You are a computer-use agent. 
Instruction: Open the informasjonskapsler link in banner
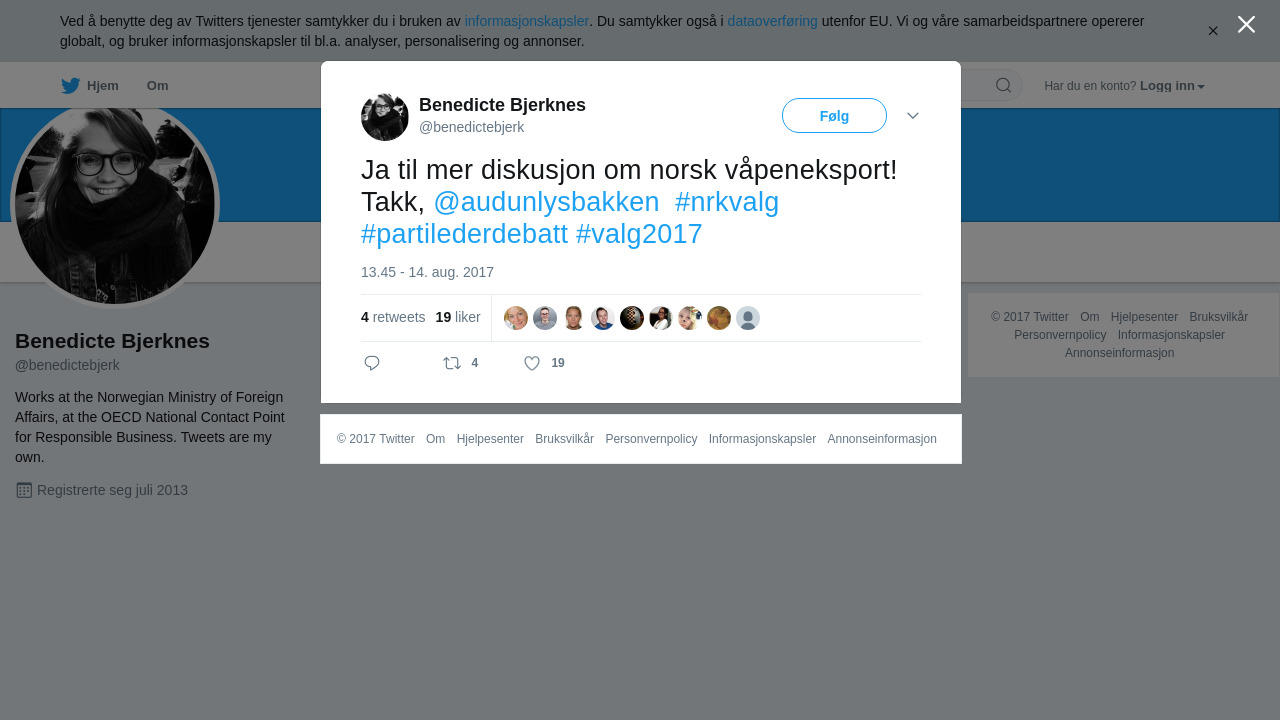pyautogui.click(x=526, y=21)
